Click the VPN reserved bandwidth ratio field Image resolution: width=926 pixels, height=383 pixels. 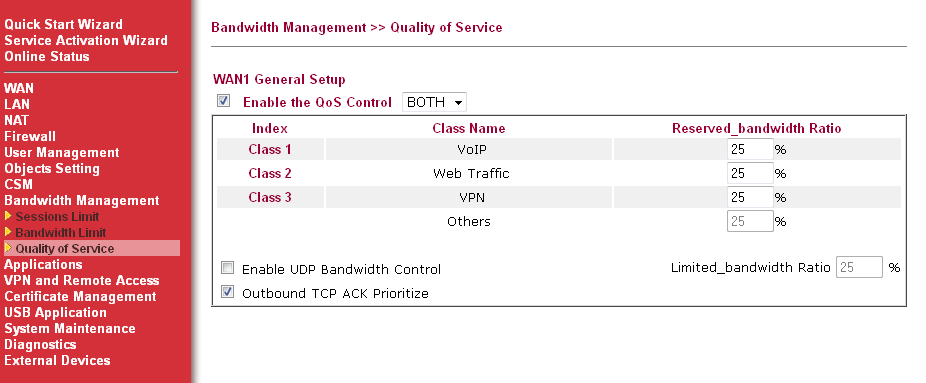750,197
